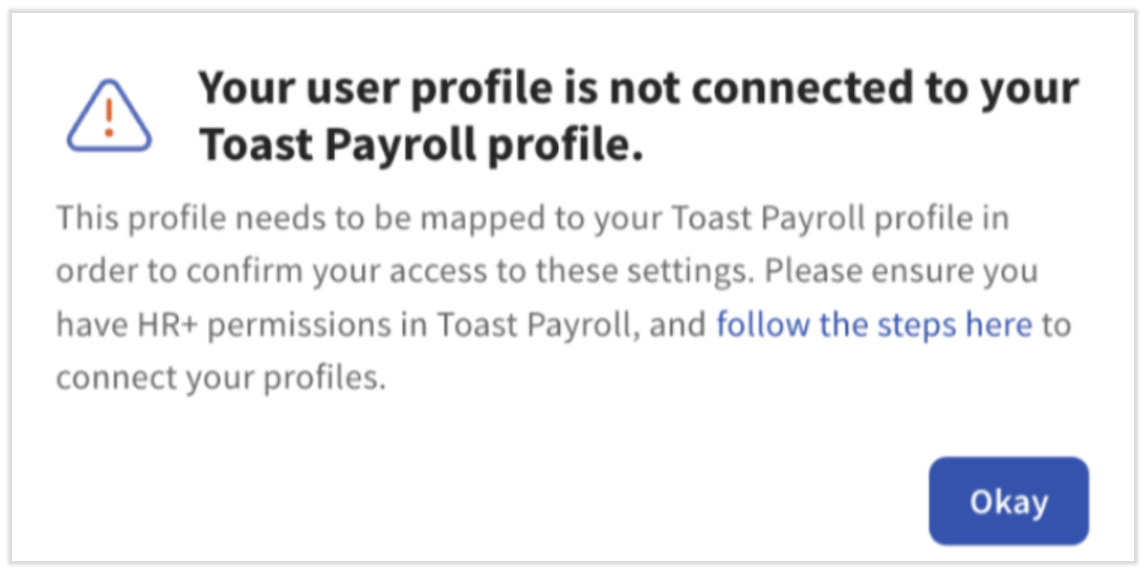Screen dimensions: 1148x576
Task: Confirm the profile warning by pressing Okay
Action: (x=1007, y=501)
